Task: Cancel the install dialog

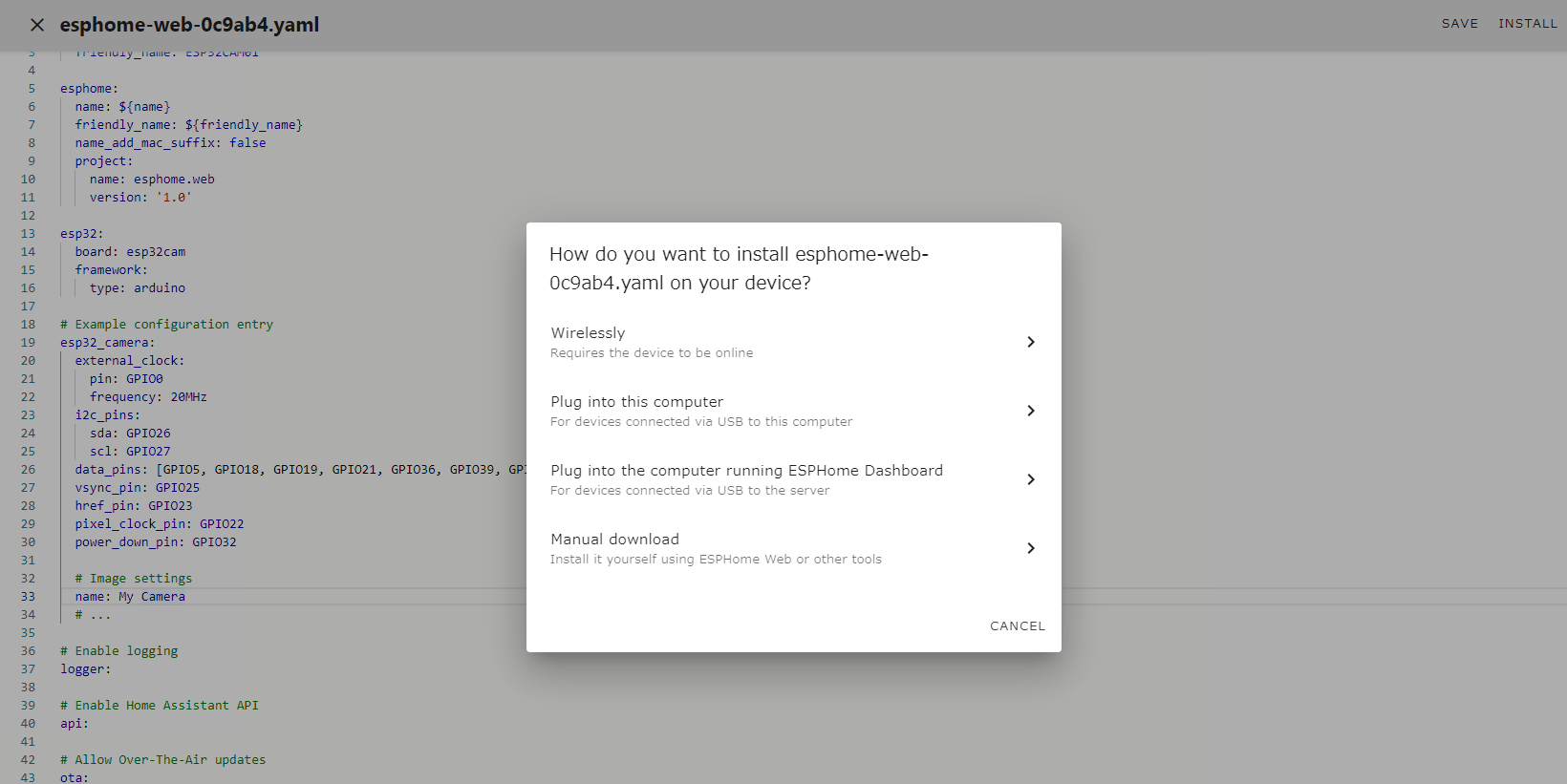Action: tap(1017, 626)
